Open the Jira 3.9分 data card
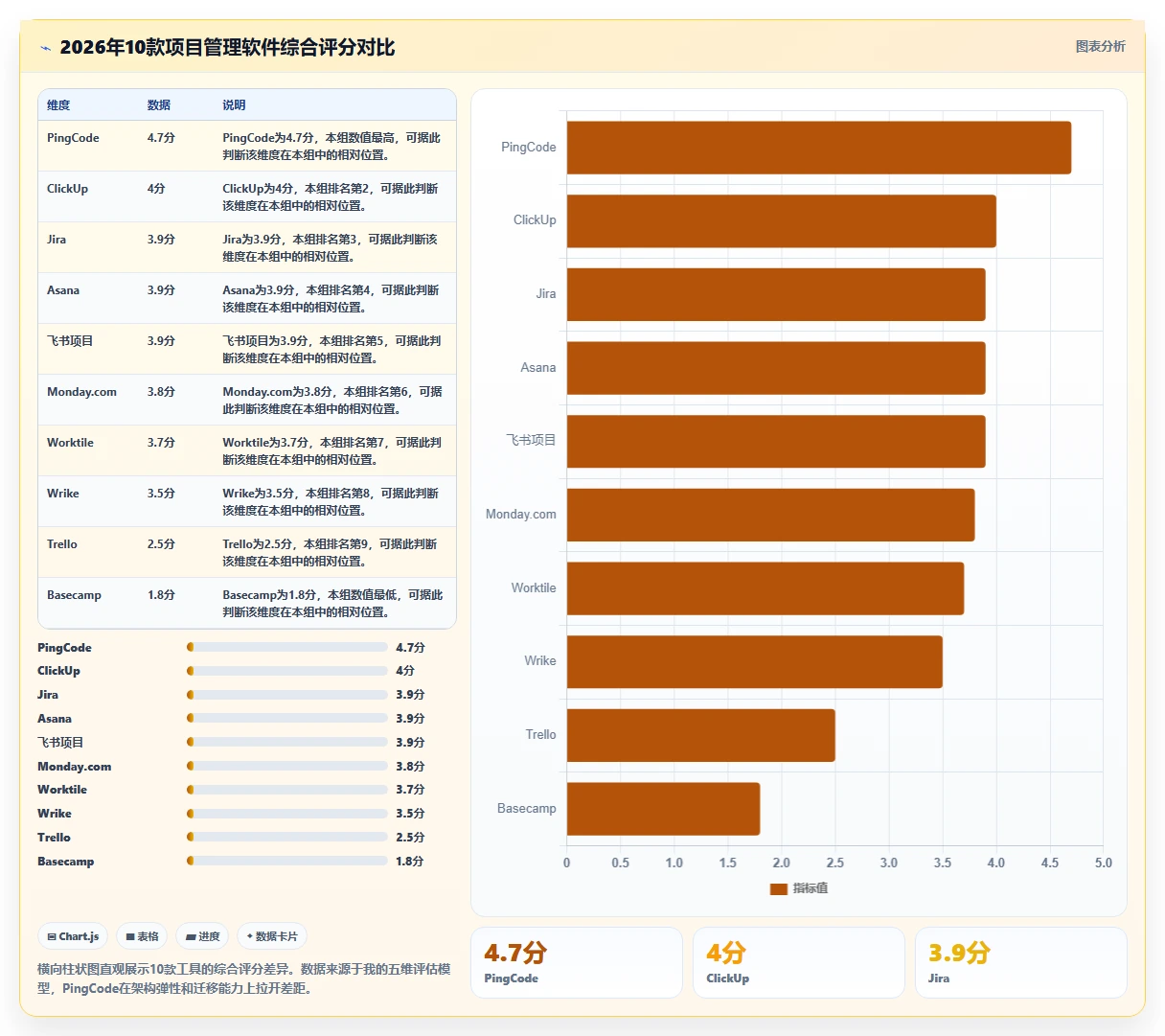Screen dimensions: 1165x1036 click(1021, 962)
